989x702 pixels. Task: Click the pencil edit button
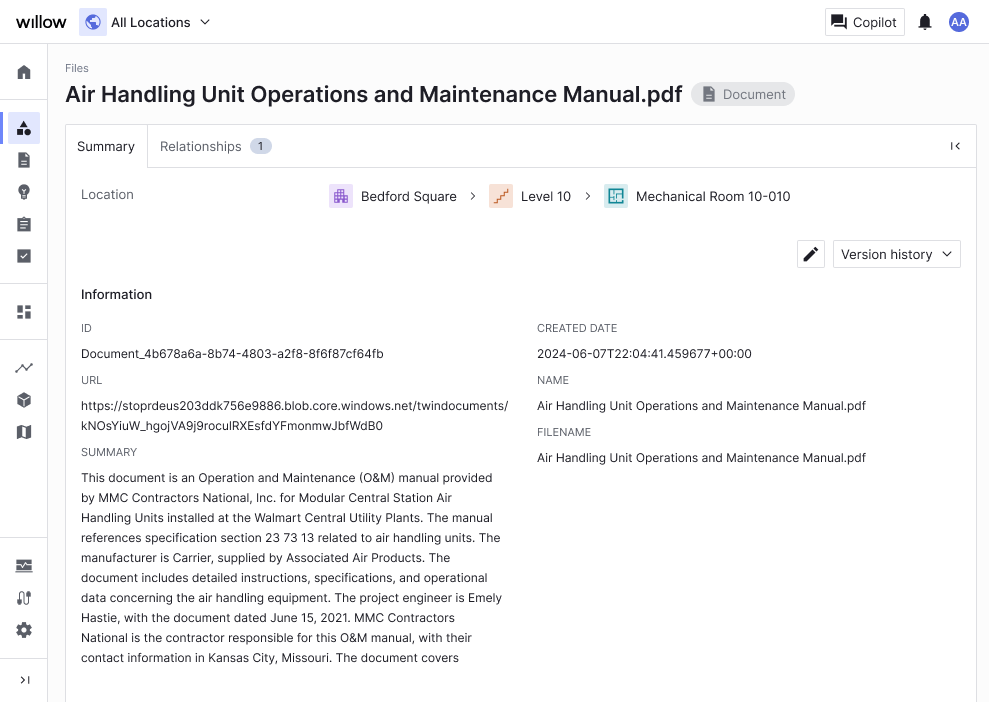[811, 254]
